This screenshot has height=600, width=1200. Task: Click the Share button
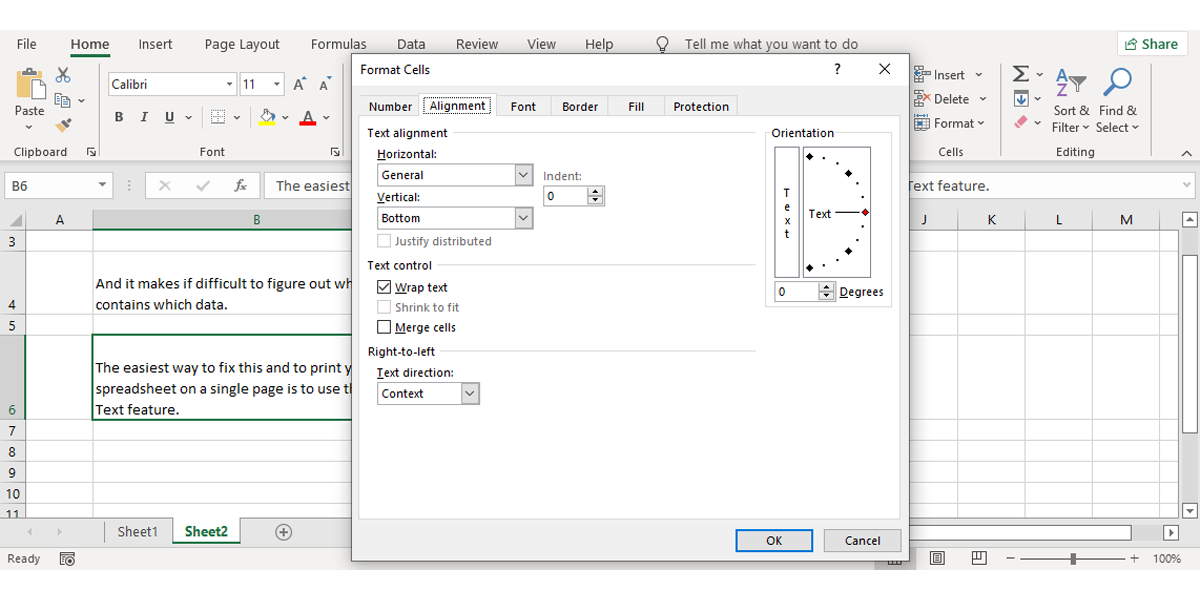pos(1151,44)
